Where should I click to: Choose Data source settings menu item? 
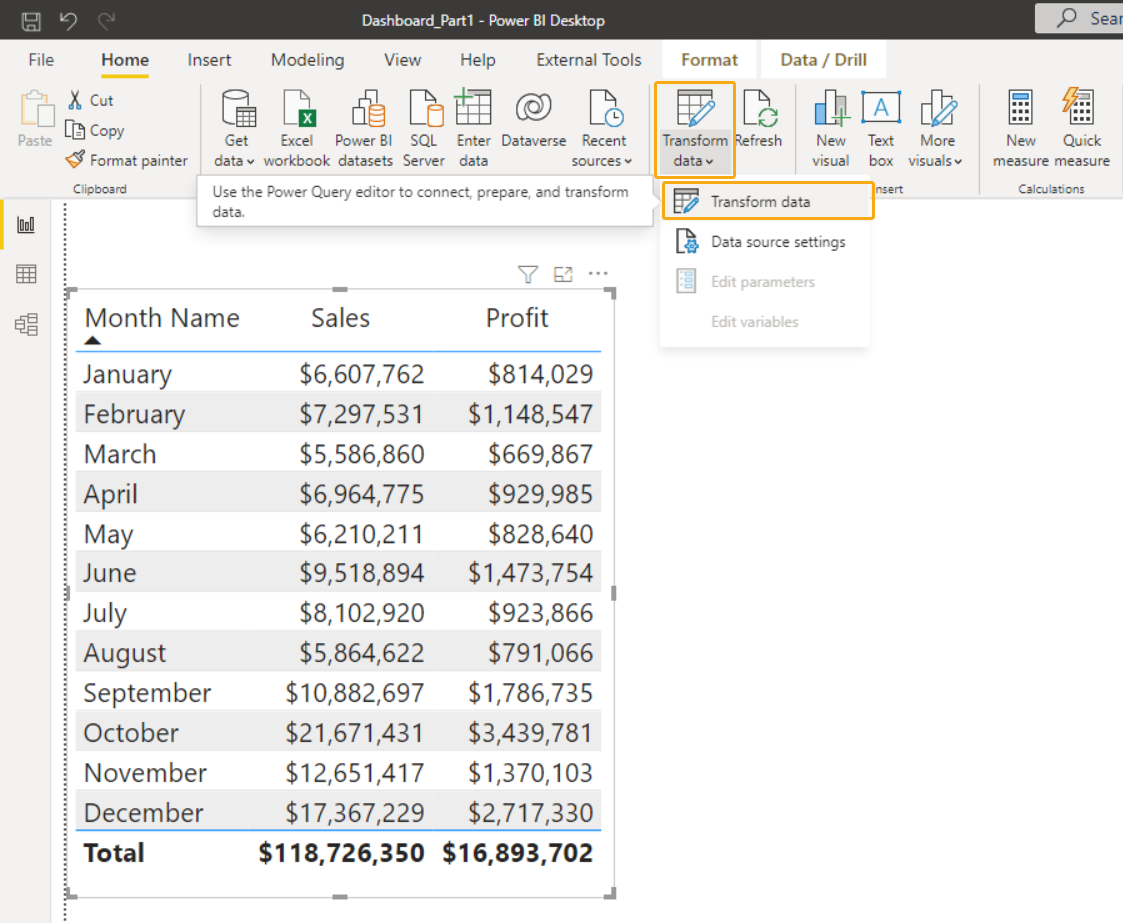tap(765, 242)
